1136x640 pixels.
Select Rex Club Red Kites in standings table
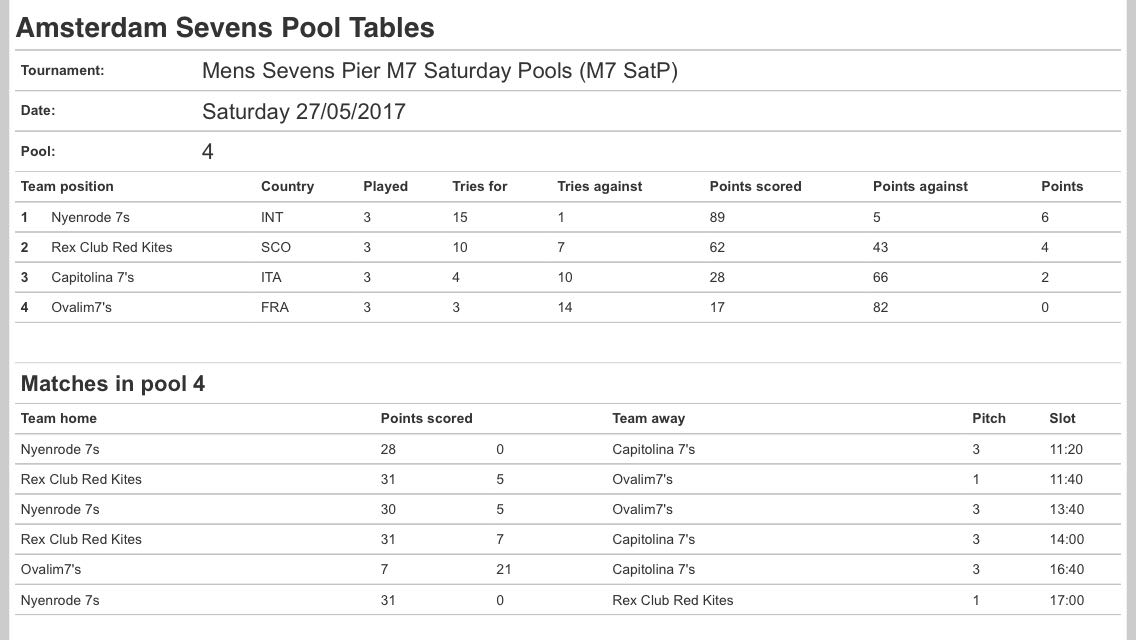point(112,247)
